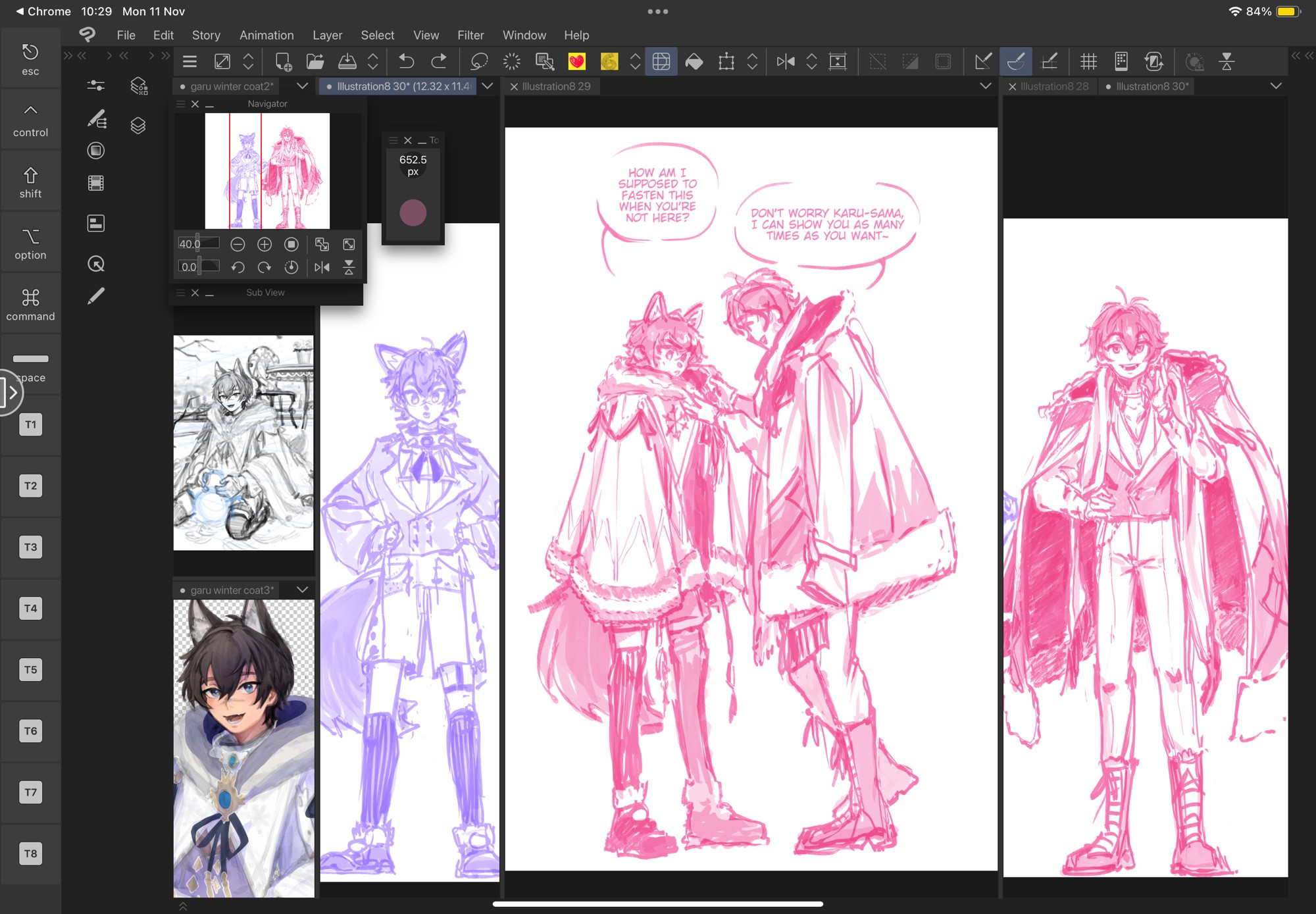Click the New document icon
This screenshot has height=914, width=1316.
tap(283, 62)
